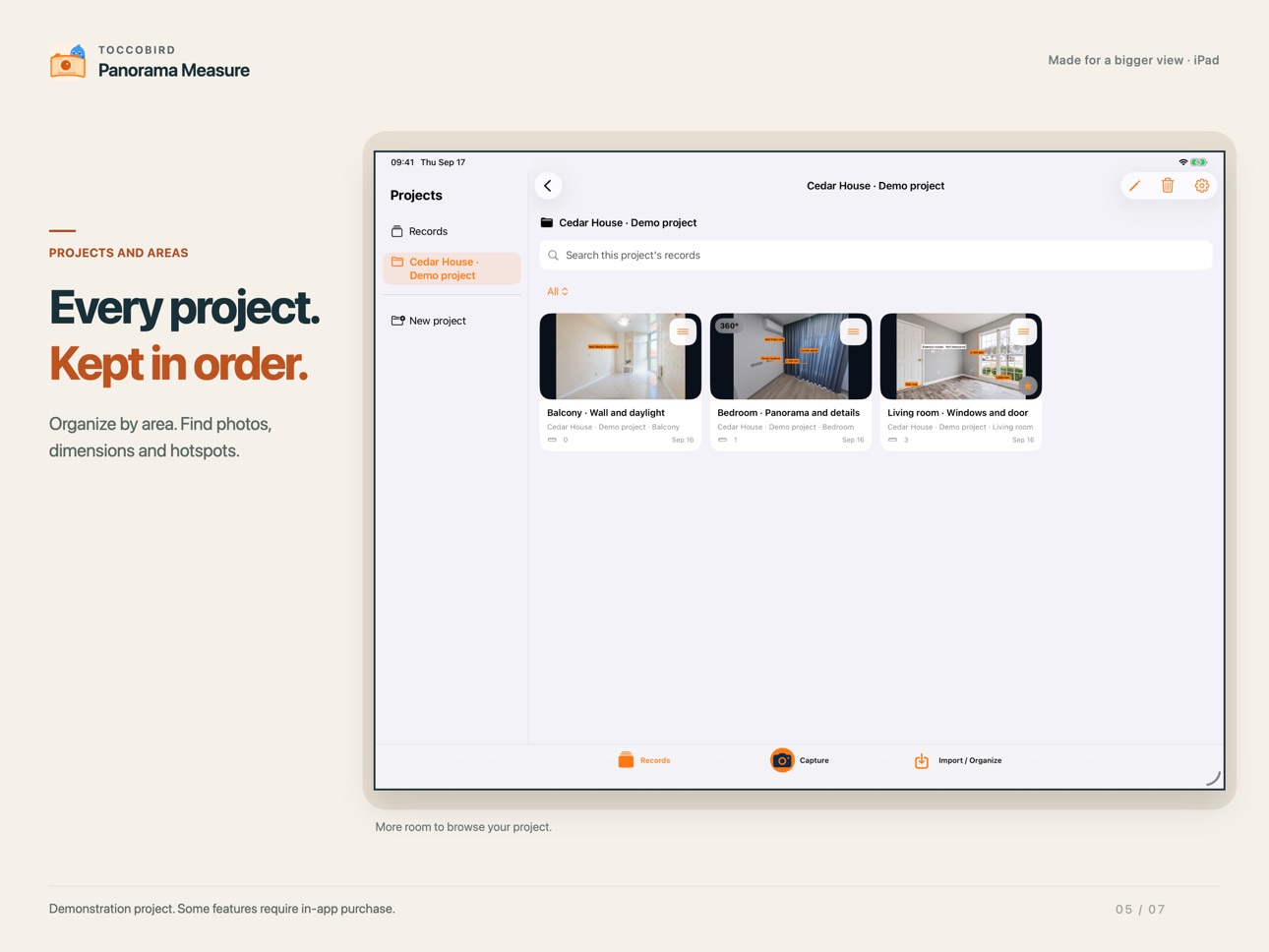This screenshot has height=952, width=1269.
Task: Tap the battery indicator in status bar
Action: coord(1199,162)
